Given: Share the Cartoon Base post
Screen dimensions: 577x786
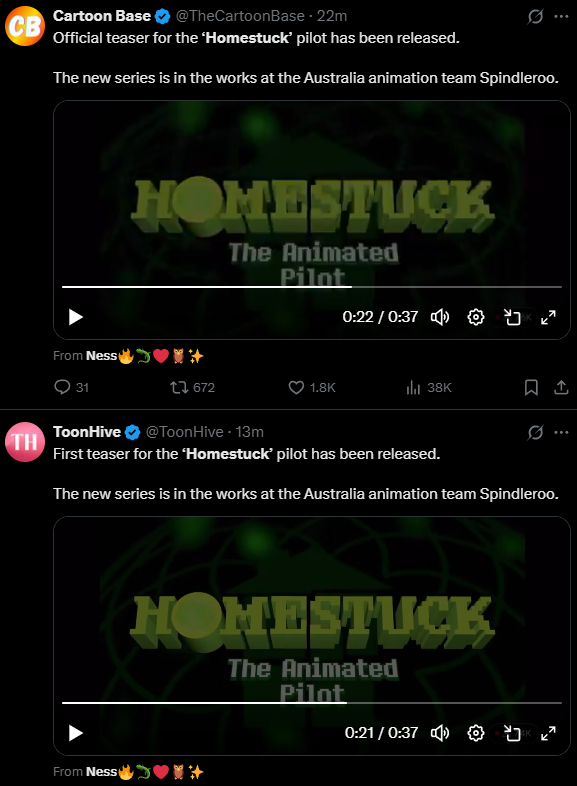Looking at the screenshot, I should 561,387.
